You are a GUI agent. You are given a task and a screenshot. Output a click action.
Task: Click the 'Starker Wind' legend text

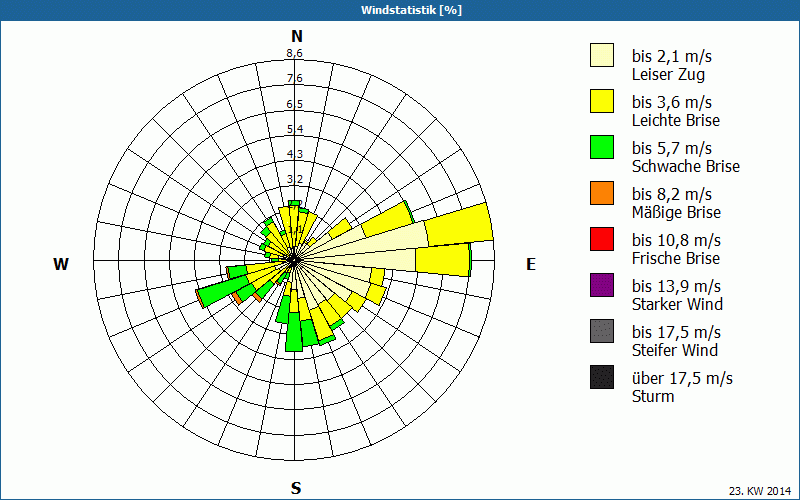(677, 304)
